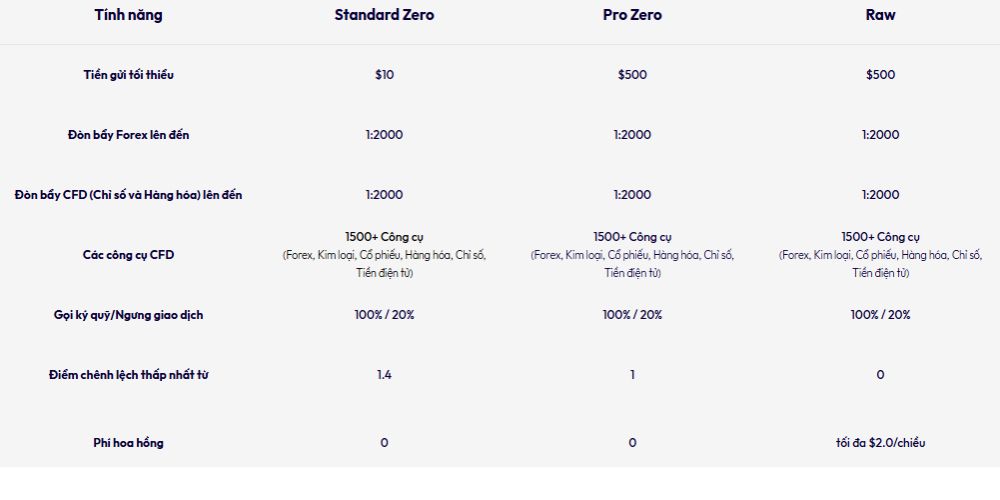This screenshot has width=1000, height=500.
Task: Click the tối đa $2.0/chiều commission value
Action: coord(880,442)
